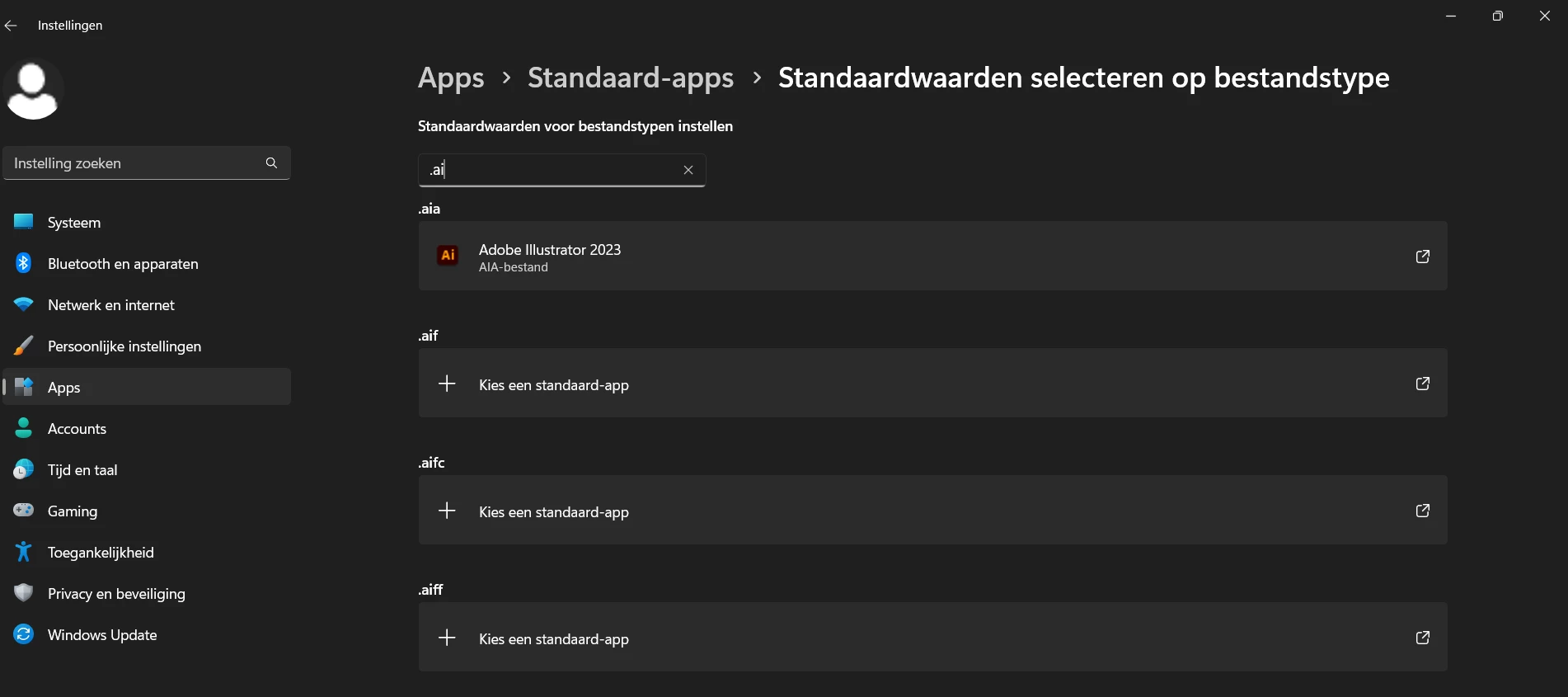The width and height of the screenshot is (1568, 697).
Task: Minimize the Instellingen window
Action: [1451, 16]
